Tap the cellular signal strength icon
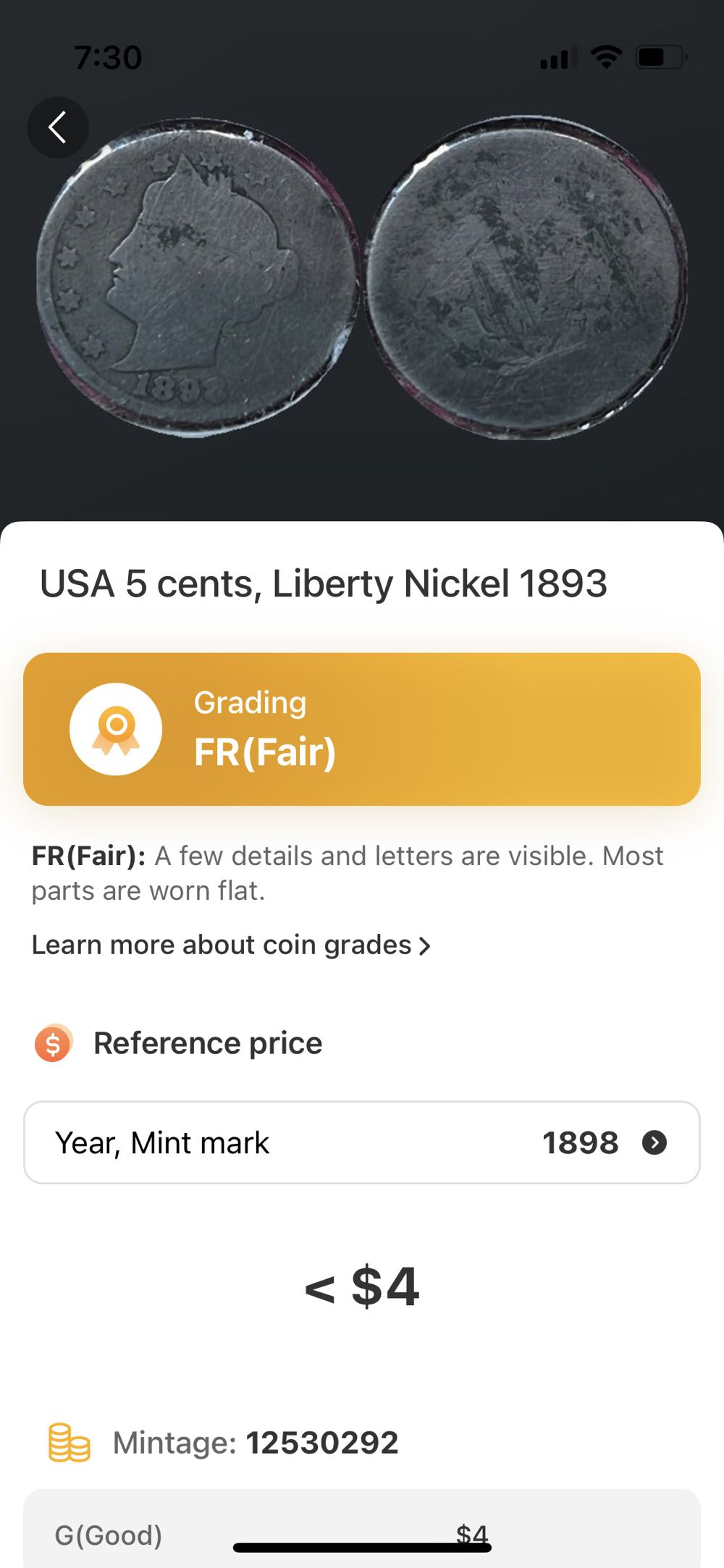 (x=558, y=57)
